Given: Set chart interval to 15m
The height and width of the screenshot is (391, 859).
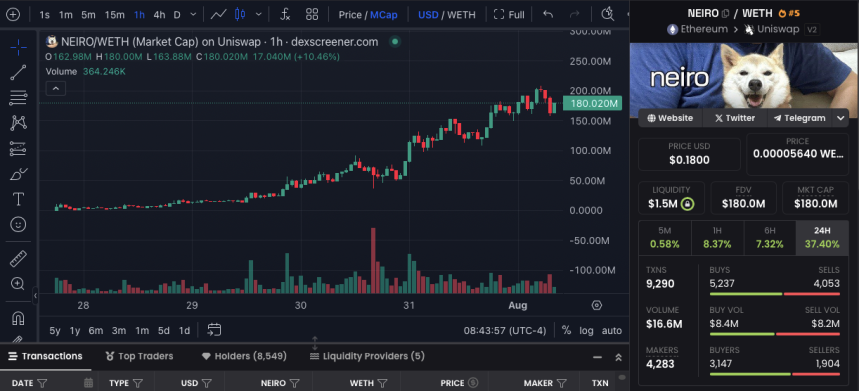Looking at the screenshot, I should [x=114, y=15].
